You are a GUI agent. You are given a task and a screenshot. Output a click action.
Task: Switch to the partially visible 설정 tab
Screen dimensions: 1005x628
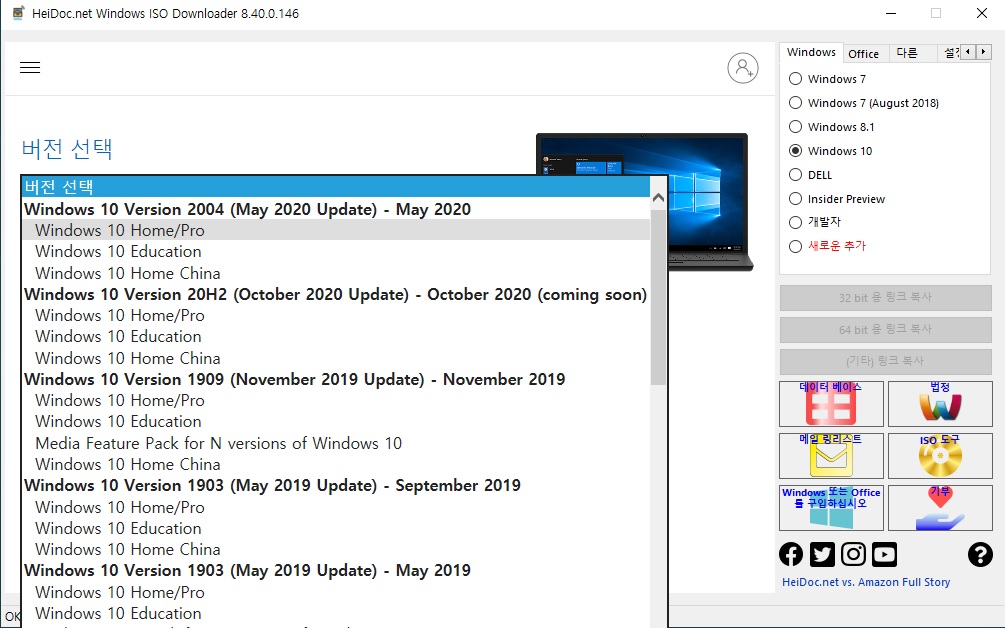(951, 54)
